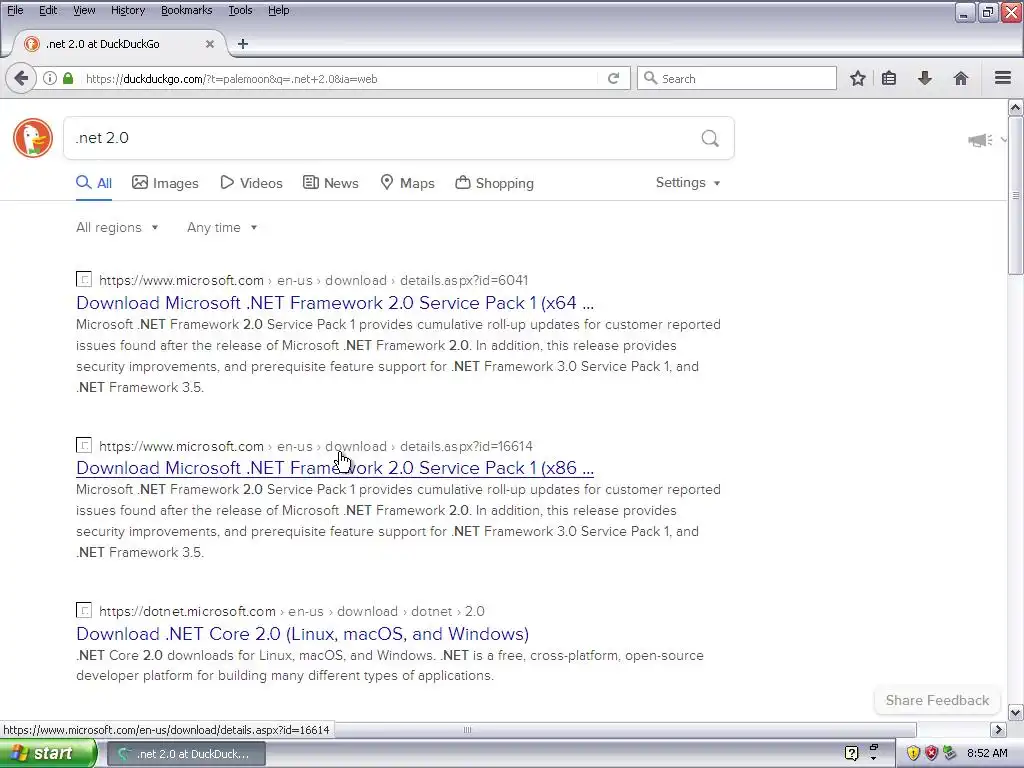Click the vertical scrollbar thumb
Image resolution: width=1024 pixels, height=768 pixels.
click(x=1016, y=195)
